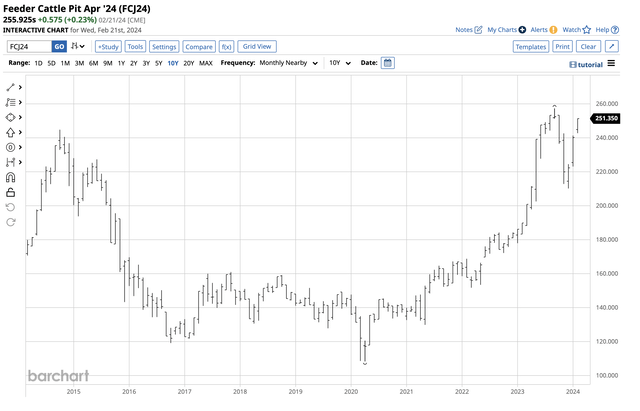Click the +Study button
Image resolution: width=640 pixels, height=411 pixels.
[x=108, y=47]
